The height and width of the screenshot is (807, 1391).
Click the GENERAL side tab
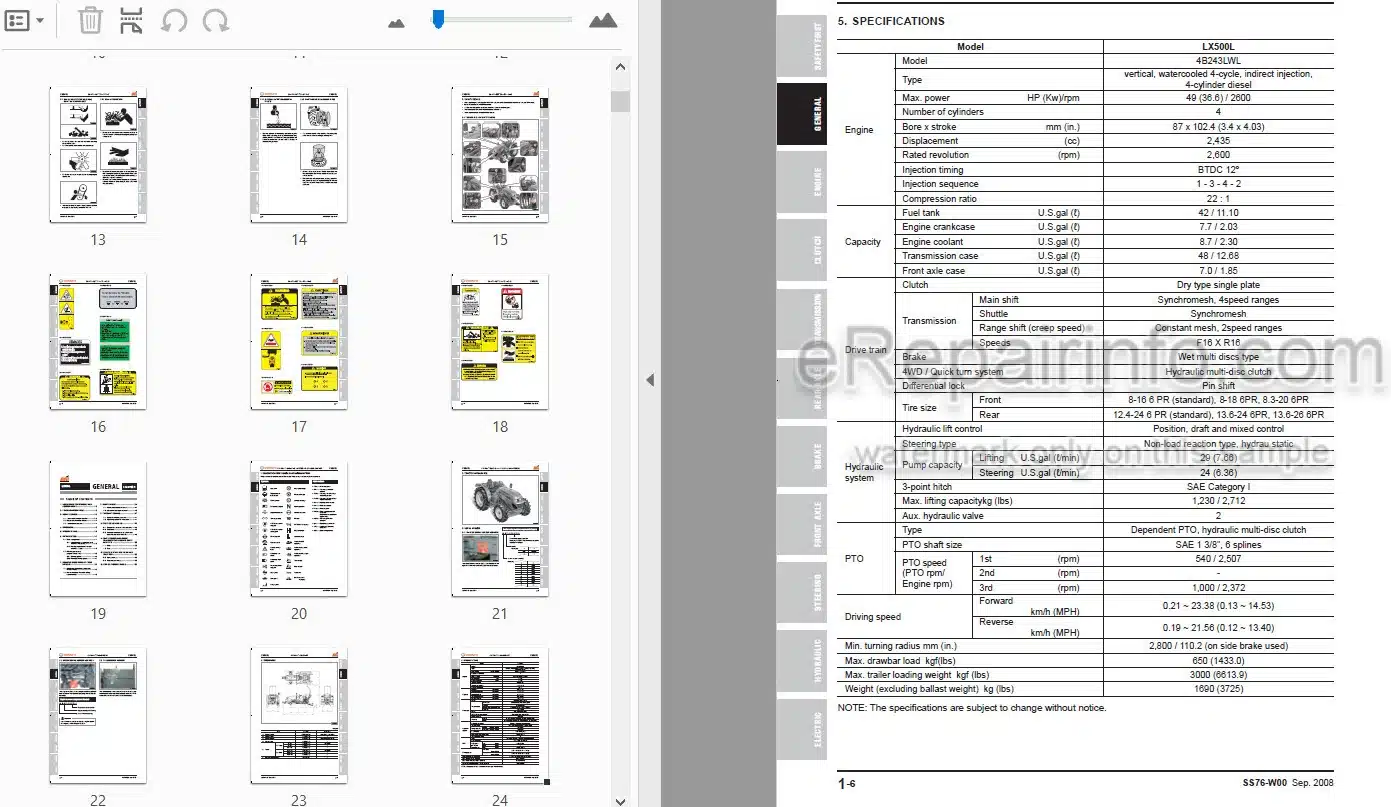click(803, 114)
